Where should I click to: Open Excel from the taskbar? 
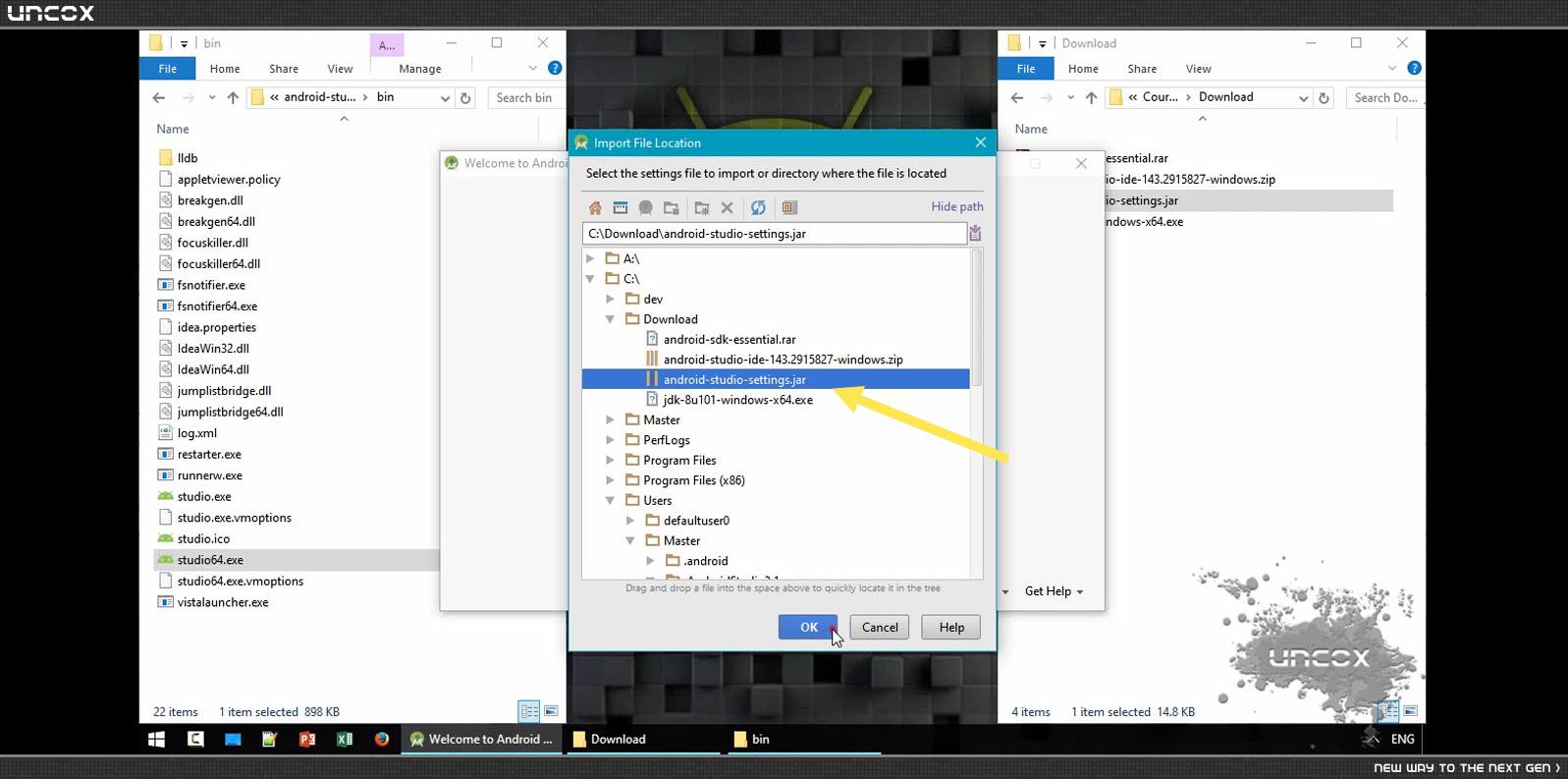click(345, 739)
